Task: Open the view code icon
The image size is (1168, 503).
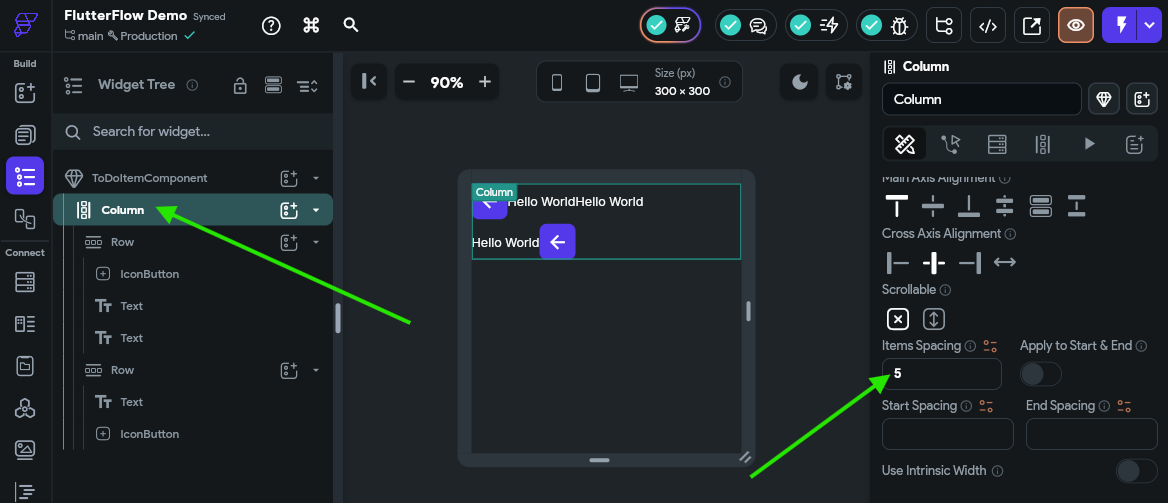Action: 988,25
